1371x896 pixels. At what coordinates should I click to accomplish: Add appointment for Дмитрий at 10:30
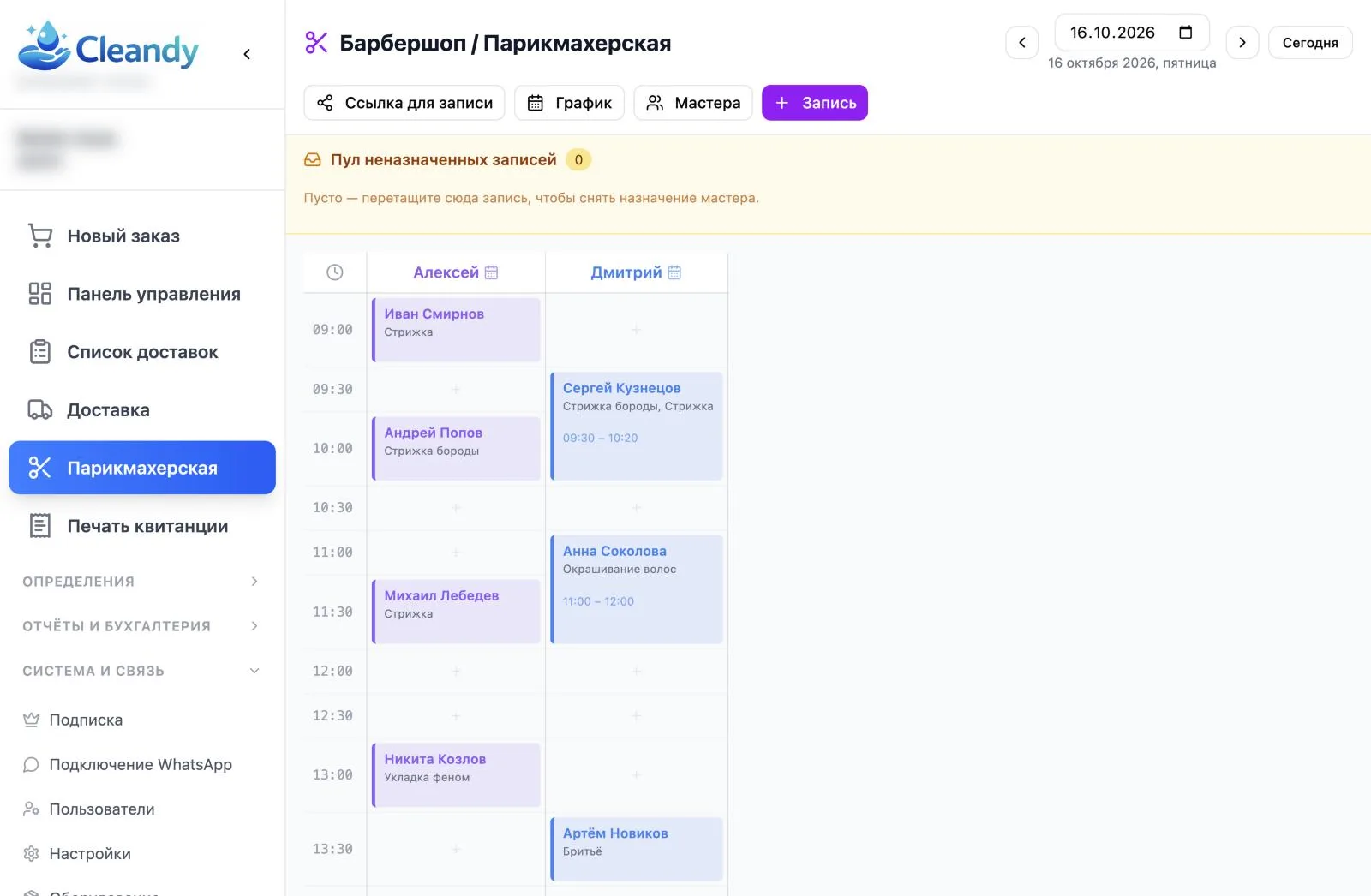(637, 508)
